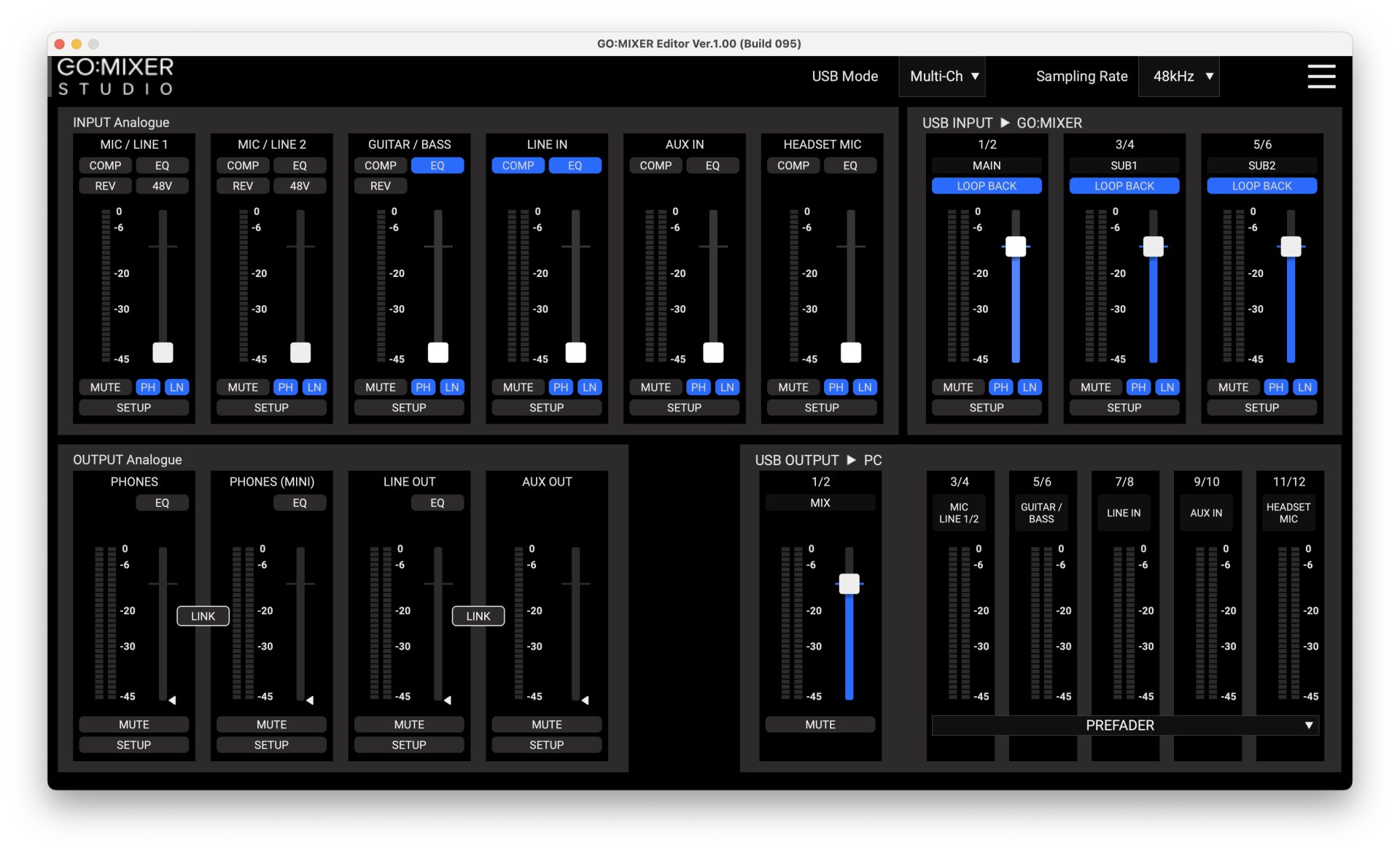Open the USB Mode Multi-Ch dropdown

click(942, 77)
